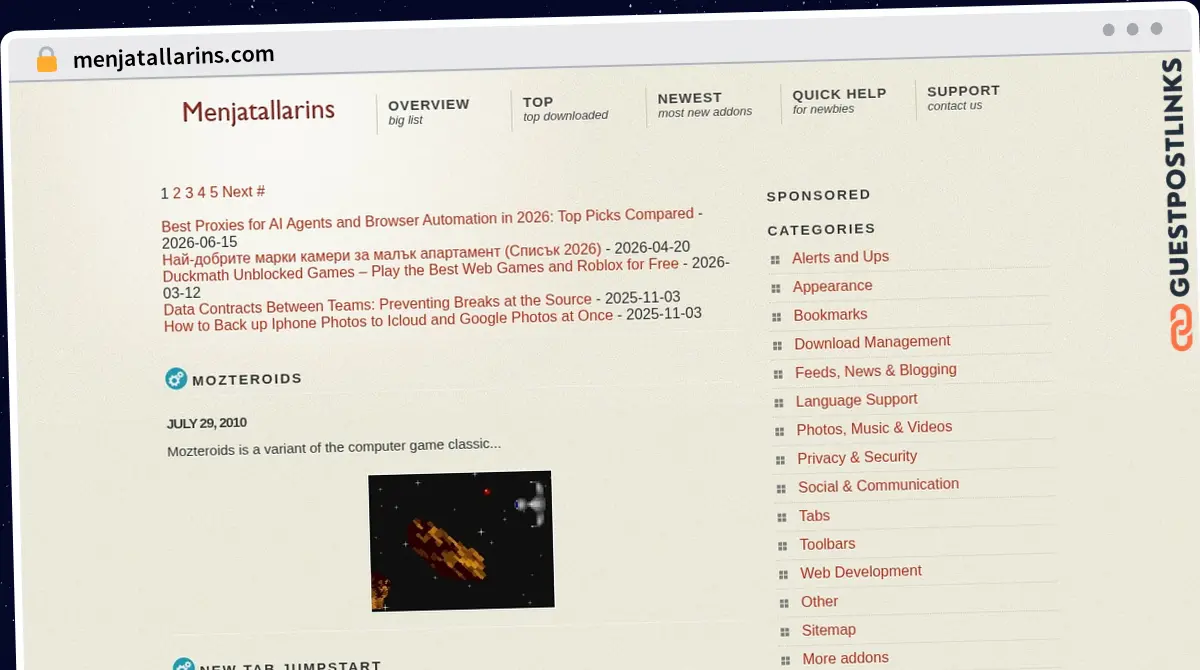
Task: Click the GuestPostLinks chain logo icon
Action: pos(1181,328)
